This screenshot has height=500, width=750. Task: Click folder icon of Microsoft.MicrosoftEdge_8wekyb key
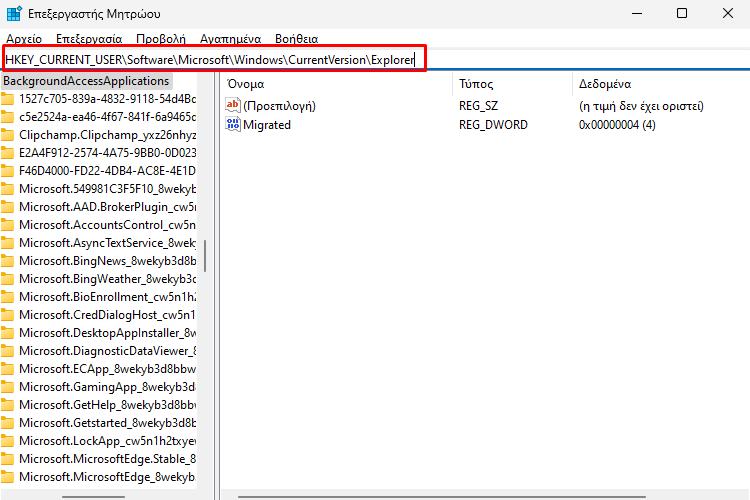[7, 477]
